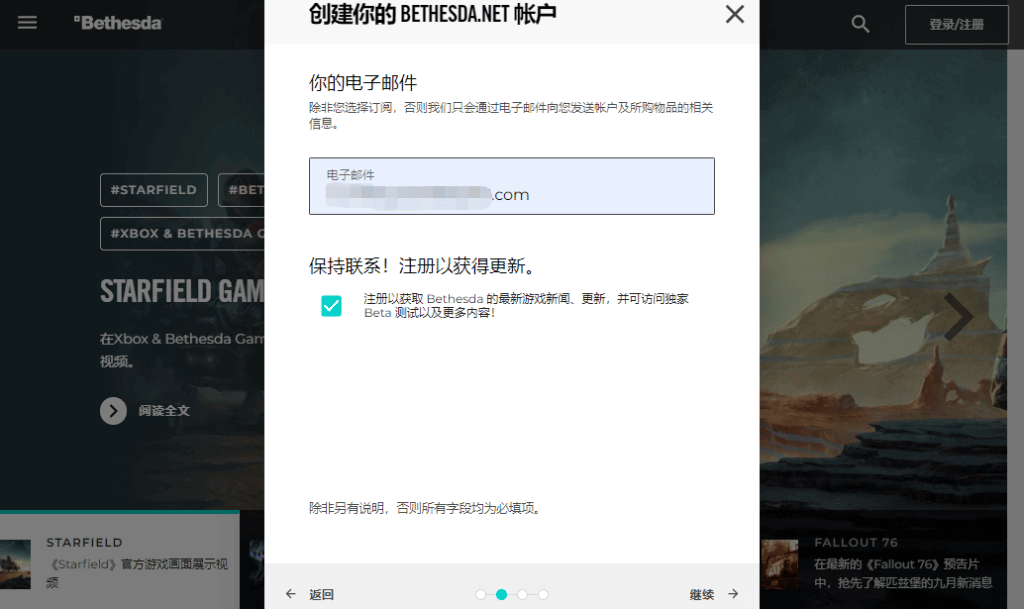Open the search magnifier icon

[860, 24]
